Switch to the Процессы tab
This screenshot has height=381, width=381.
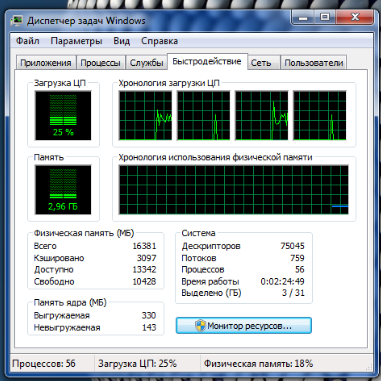click(100, 63)
